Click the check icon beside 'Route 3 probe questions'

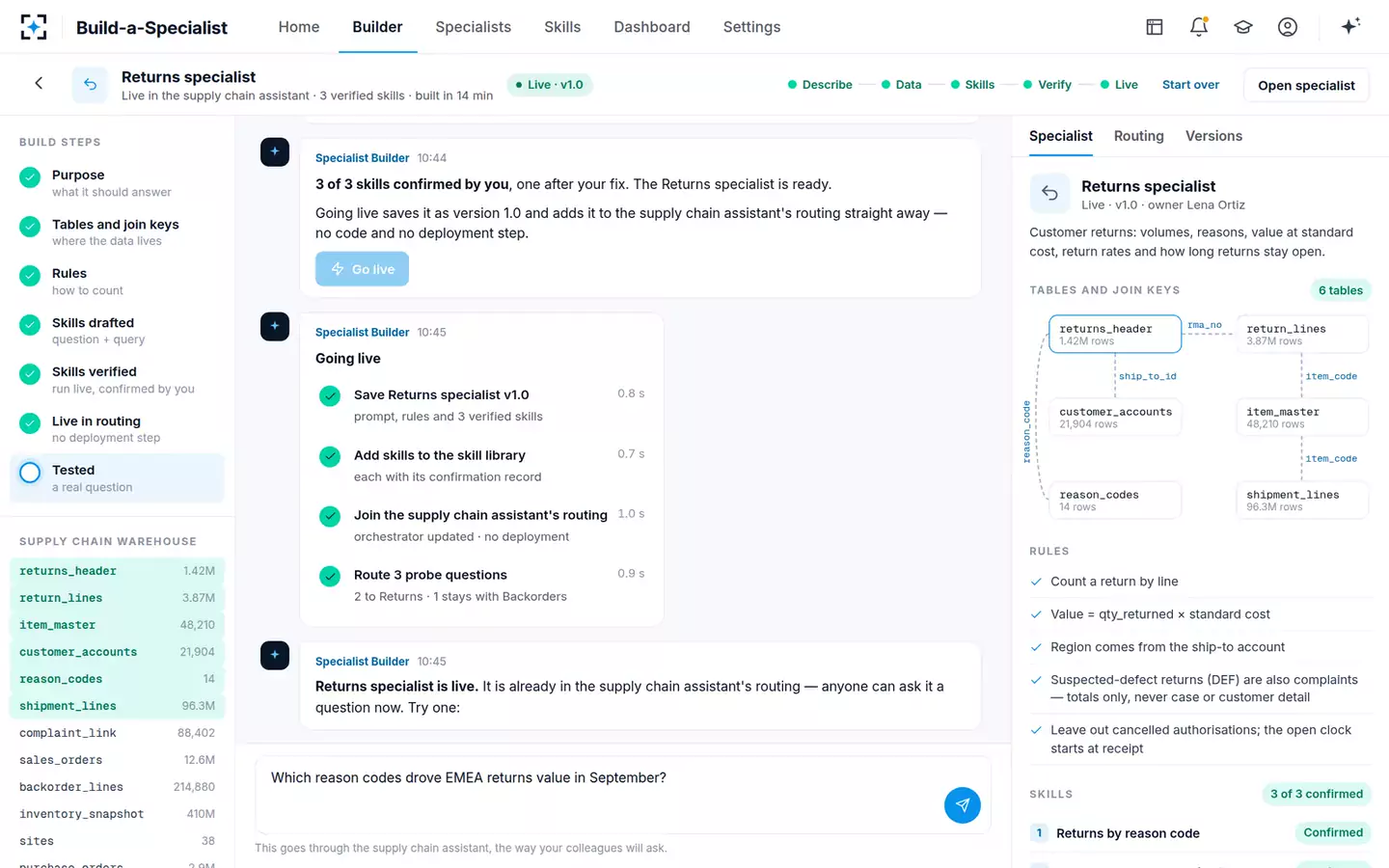pos(330,576)
